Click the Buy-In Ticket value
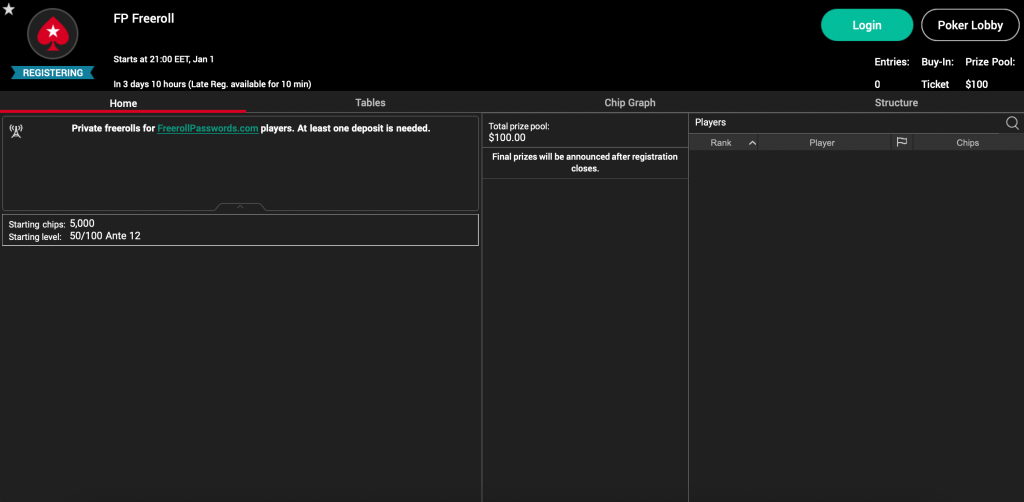Image resolution: width=1024 pixels, height=502 pixels. (x=935, y=84)
